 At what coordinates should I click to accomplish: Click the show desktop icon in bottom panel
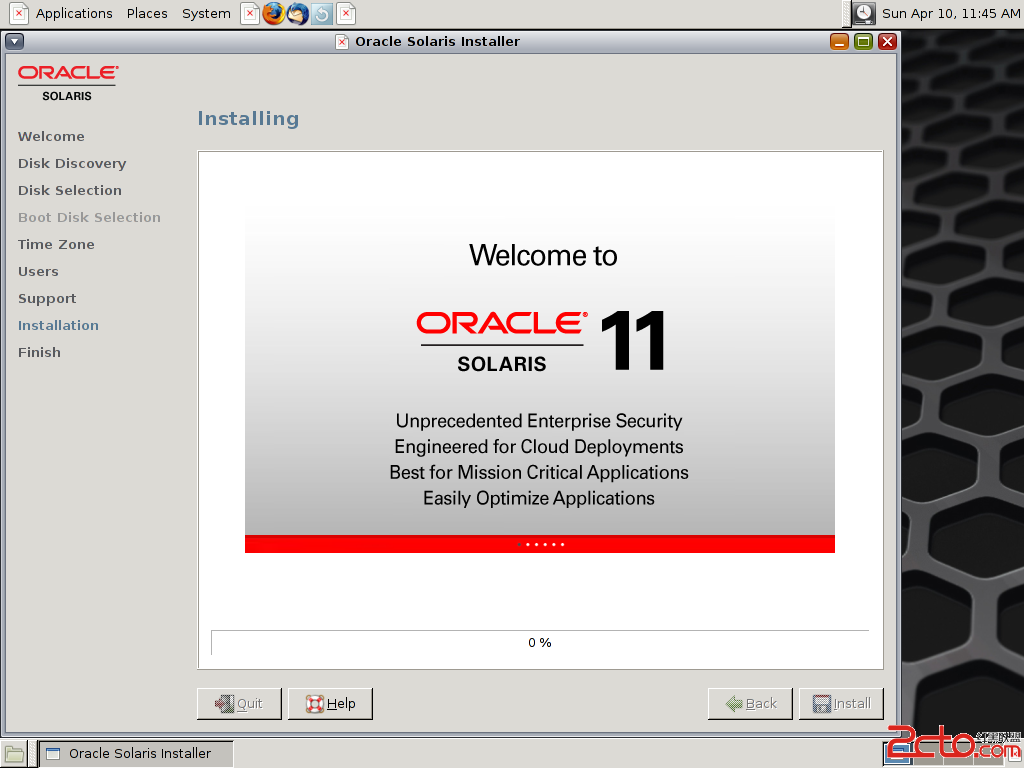[x=14, y=754]
